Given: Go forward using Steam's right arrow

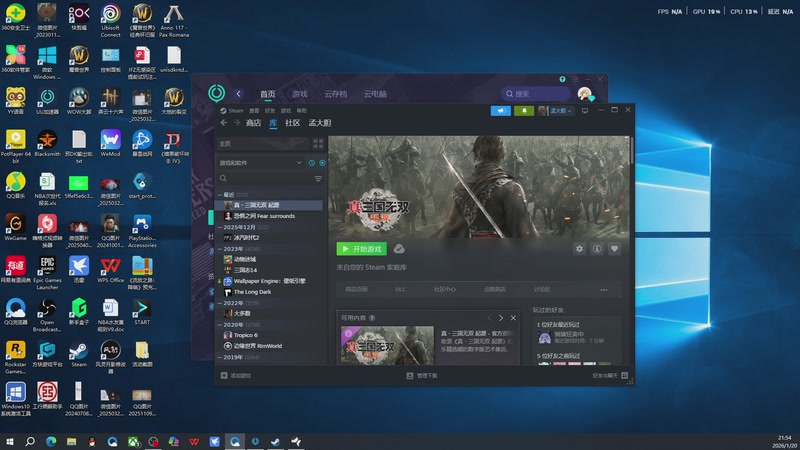Looking at the screenshot, I should click(x=237, y=123).
